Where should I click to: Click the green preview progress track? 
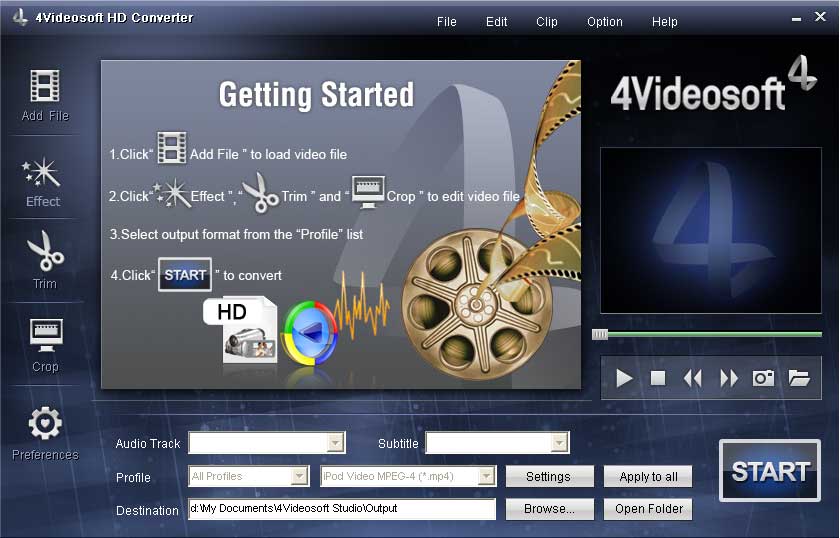715,334
